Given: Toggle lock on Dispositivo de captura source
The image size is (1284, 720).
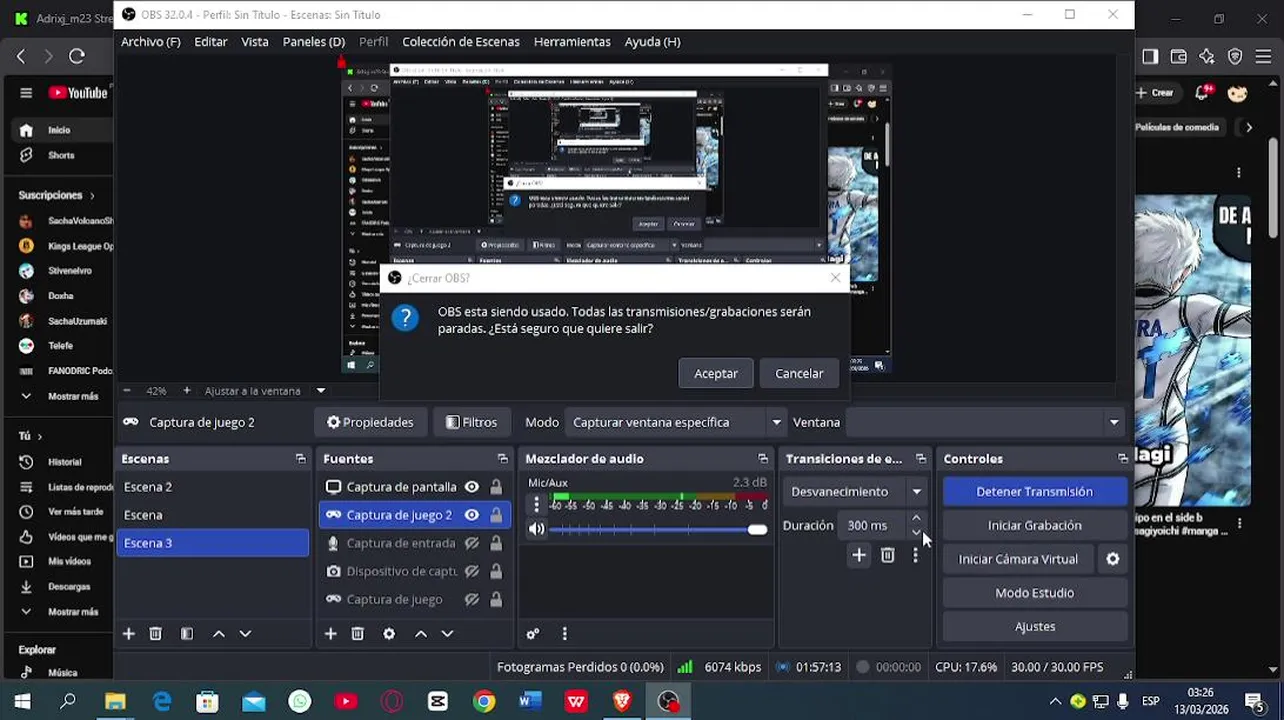Looking at the screenshot, I should (x=496, y=571).
